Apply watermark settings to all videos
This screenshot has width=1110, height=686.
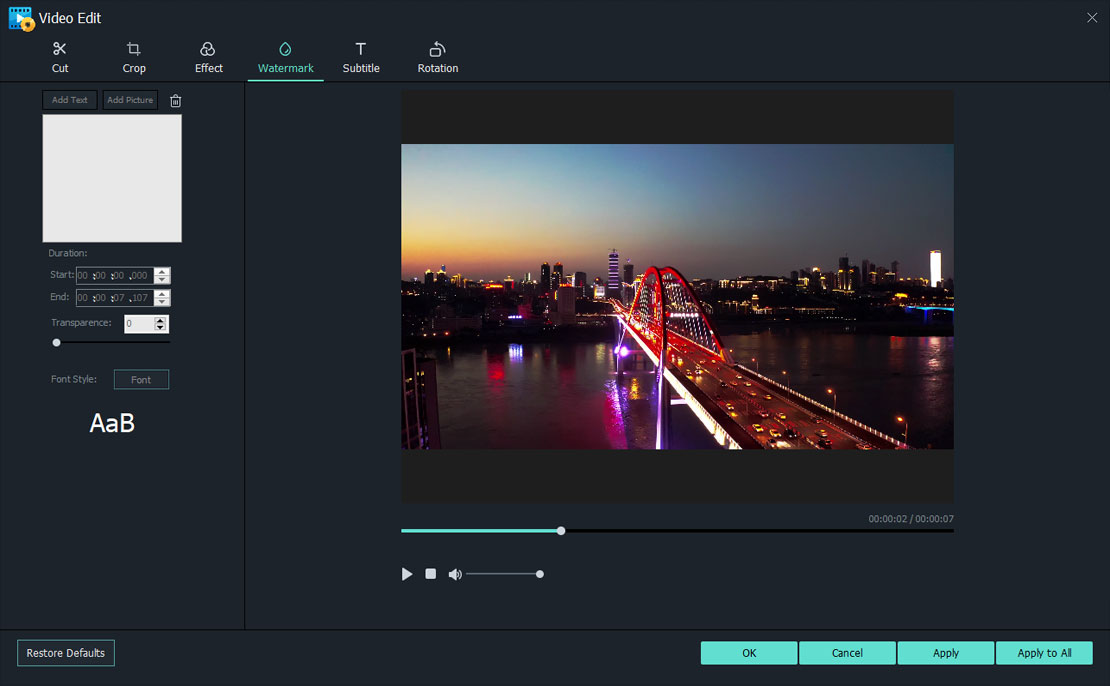pyautogui.click(x=1044, y=652)
